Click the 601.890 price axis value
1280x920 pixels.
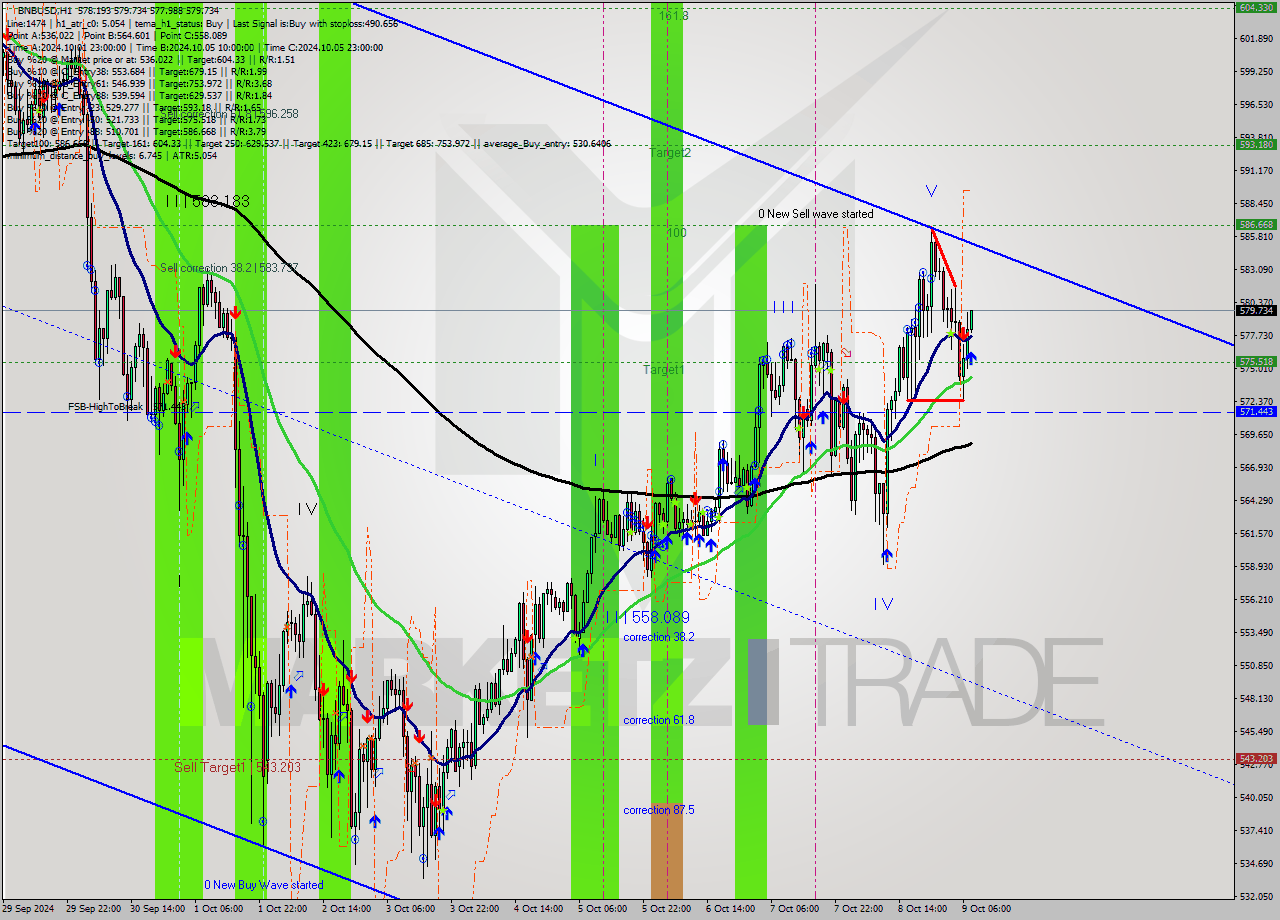(x=1256, y=39)
